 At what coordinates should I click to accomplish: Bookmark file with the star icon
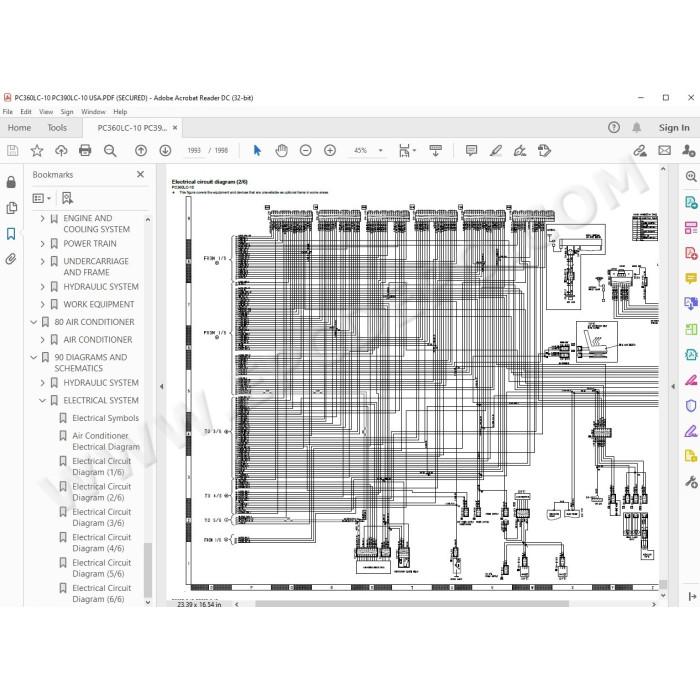[x=37, y=150]
